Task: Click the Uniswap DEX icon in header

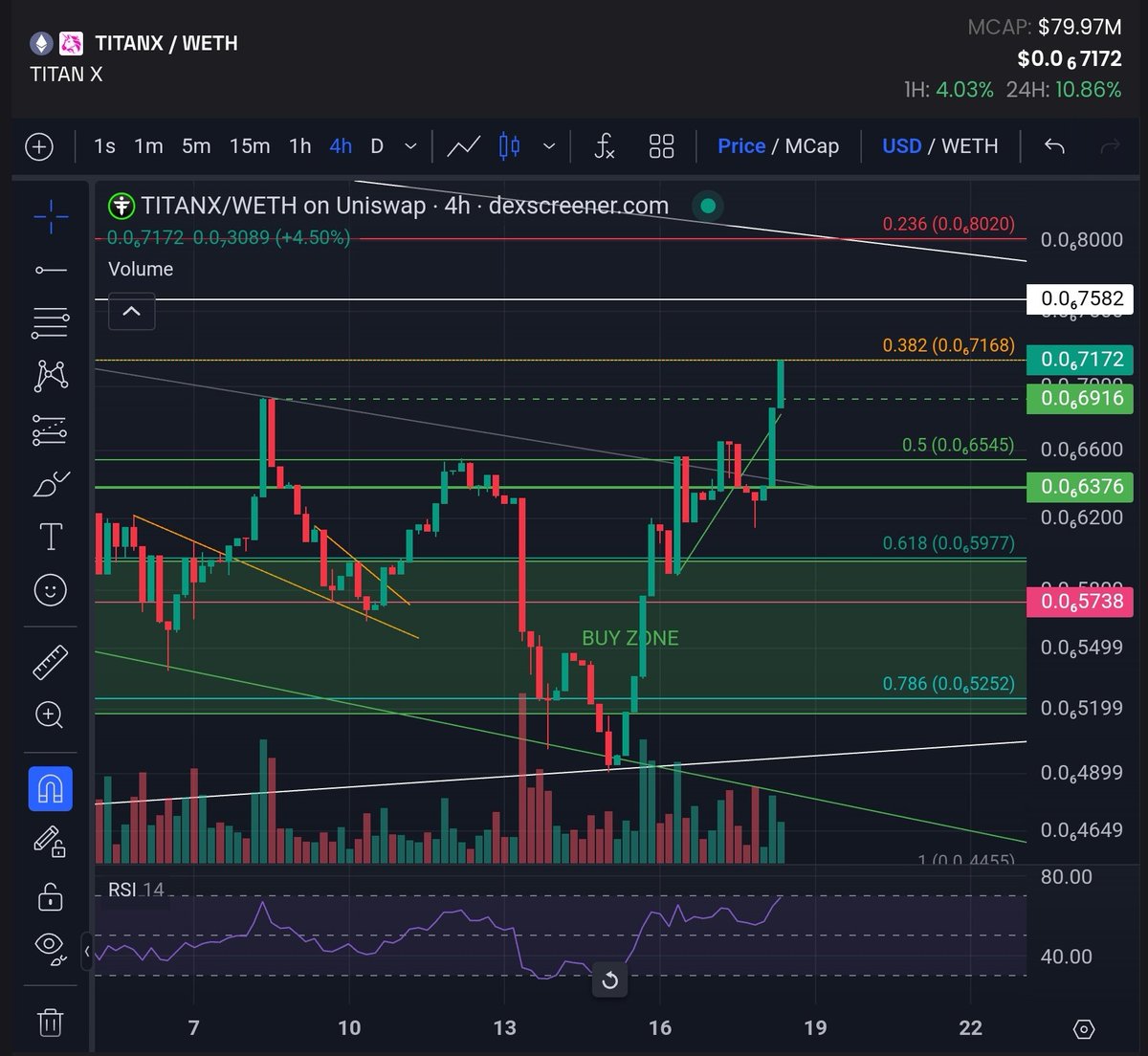Action: point(71,43)
